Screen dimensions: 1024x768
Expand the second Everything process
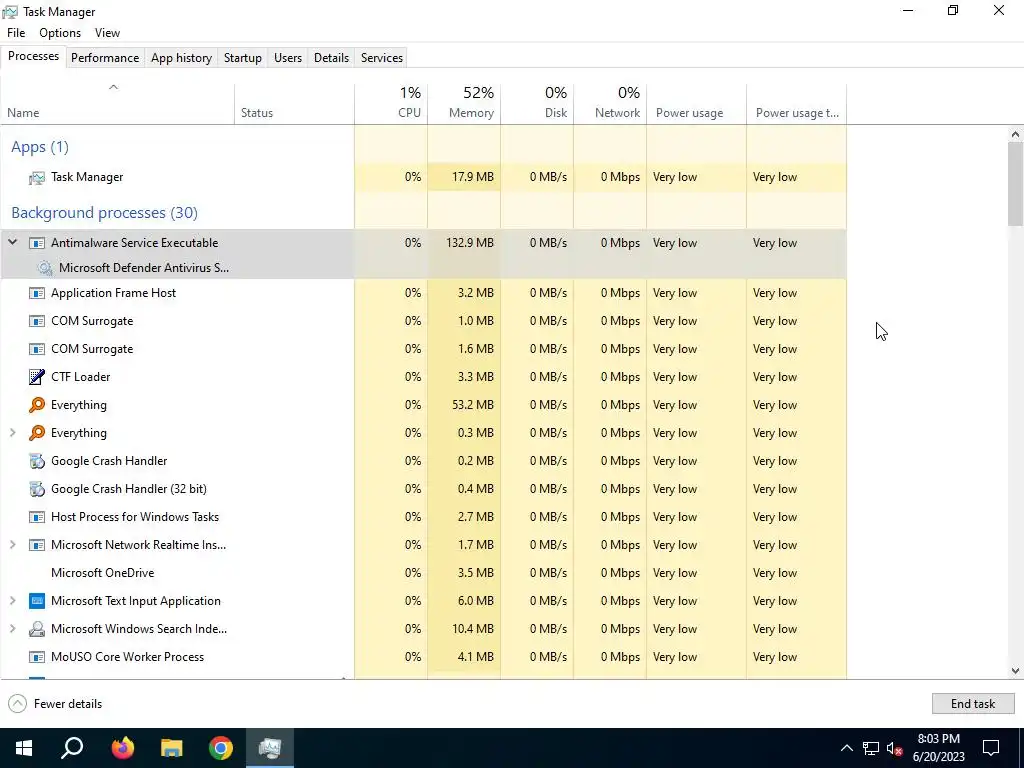click(12, 432)
